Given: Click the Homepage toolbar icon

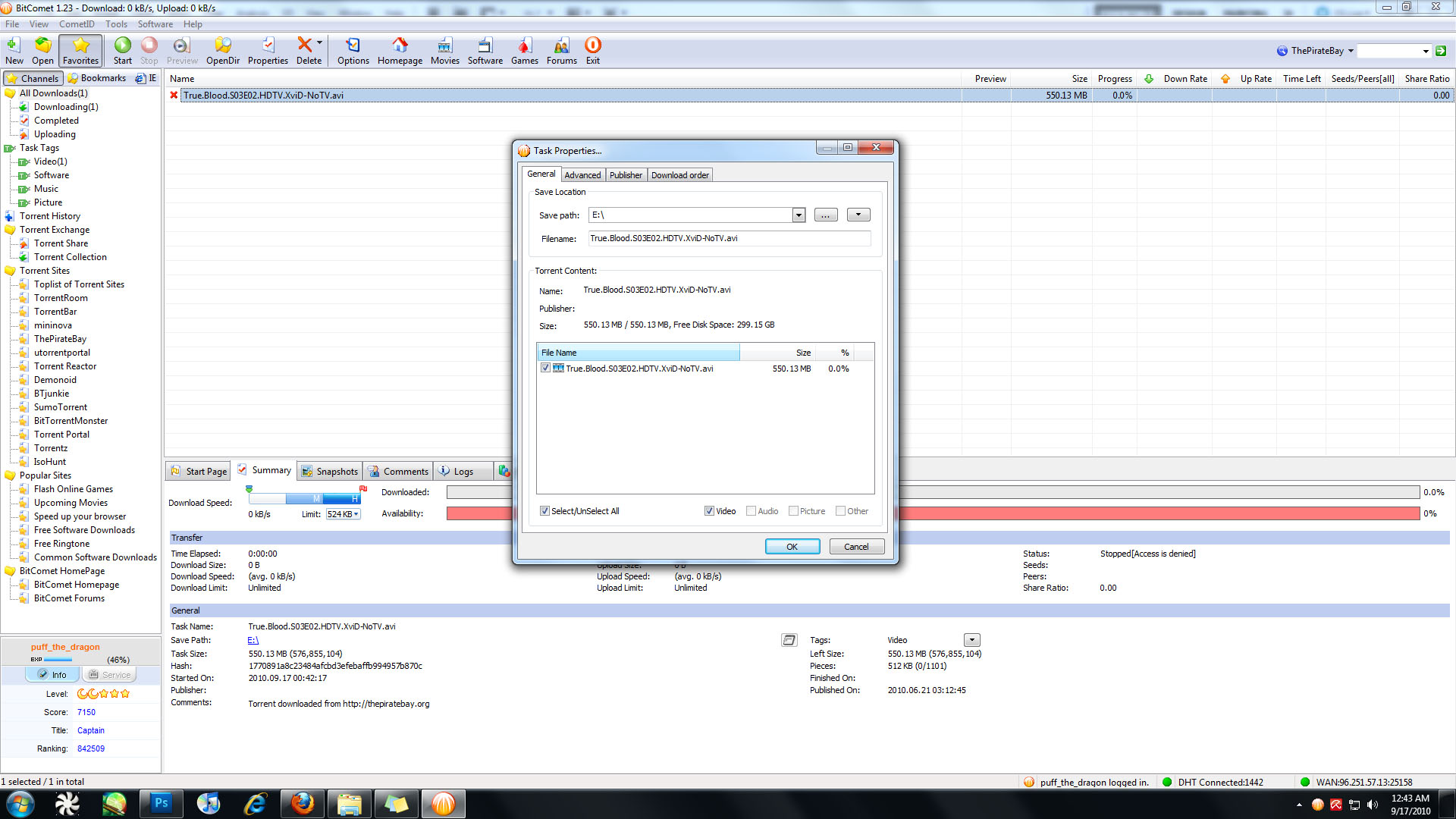Looking at the screenshot, I should tap(400, 51).
